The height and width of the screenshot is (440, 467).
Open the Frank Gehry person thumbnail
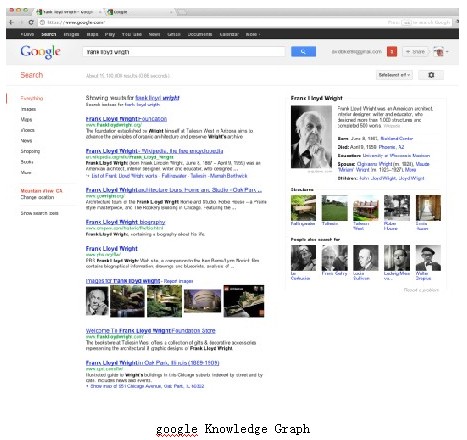[x=334, y=258]
